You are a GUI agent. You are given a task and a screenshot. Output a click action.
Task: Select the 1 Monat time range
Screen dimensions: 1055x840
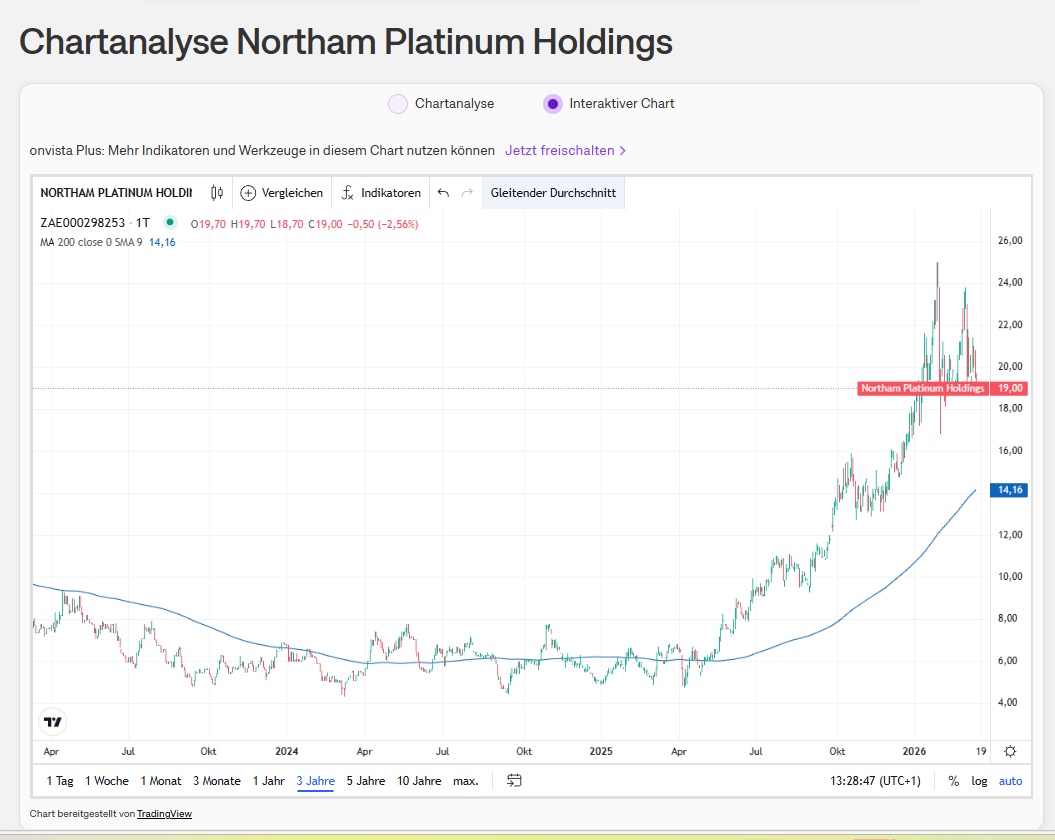coord(161,781)
